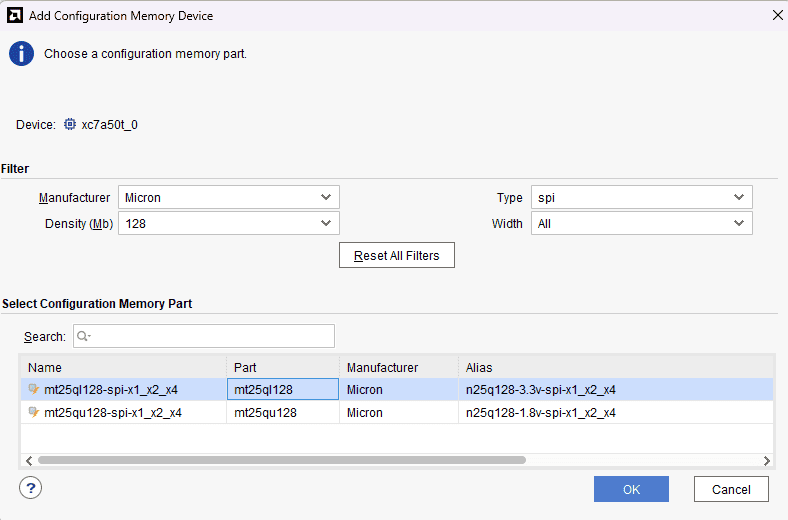788x520 pixels.
Task: Click the blue information icon
Action: (22, 54)
